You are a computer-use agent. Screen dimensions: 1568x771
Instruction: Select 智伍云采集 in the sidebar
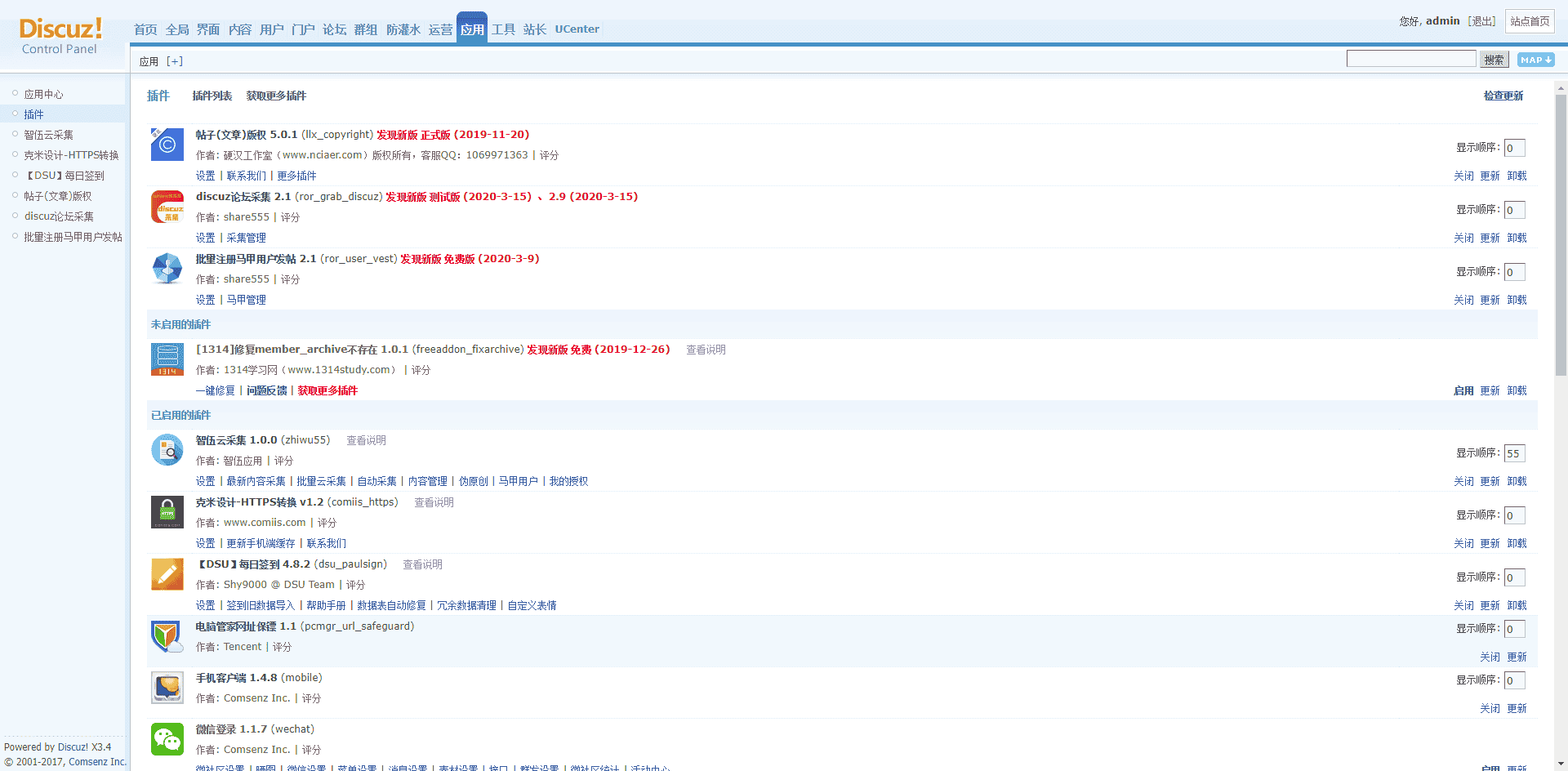click(x=48, y=136)
